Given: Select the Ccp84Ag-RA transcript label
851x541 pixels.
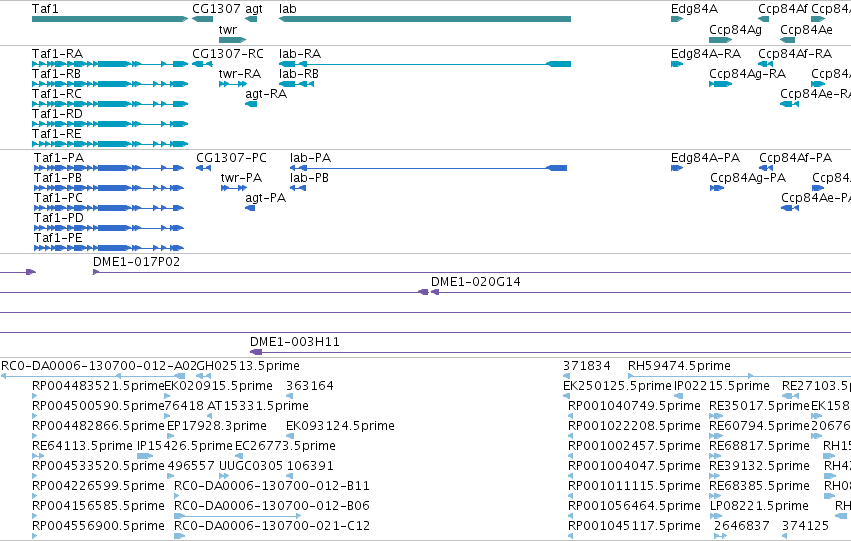Looking at the screenshot, I should click(x=747, y=74).
